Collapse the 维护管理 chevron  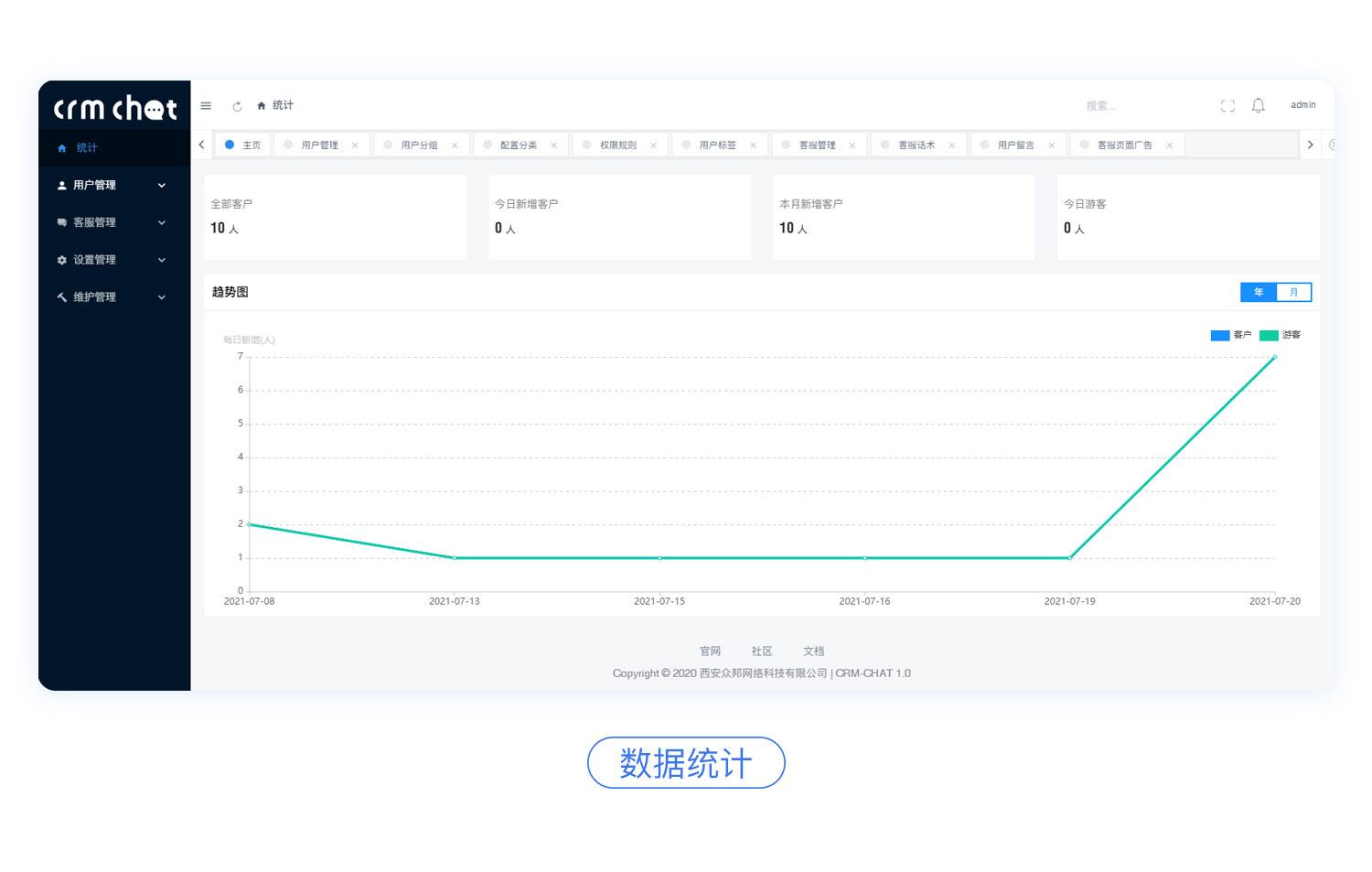point(162,296)
